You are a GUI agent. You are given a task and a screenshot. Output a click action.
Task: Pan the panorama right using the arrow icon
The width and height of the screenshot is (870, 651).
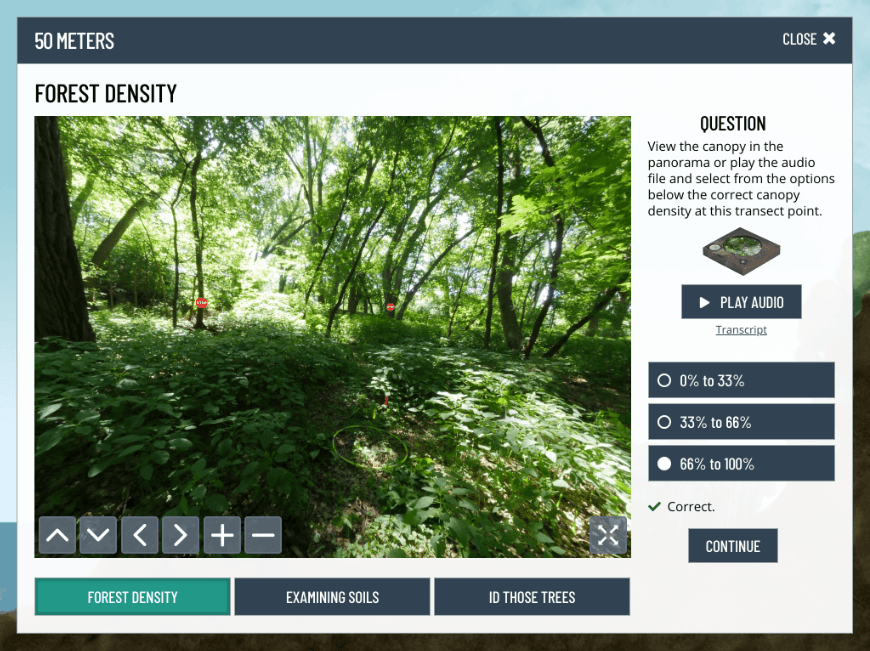tap(180, 535)
